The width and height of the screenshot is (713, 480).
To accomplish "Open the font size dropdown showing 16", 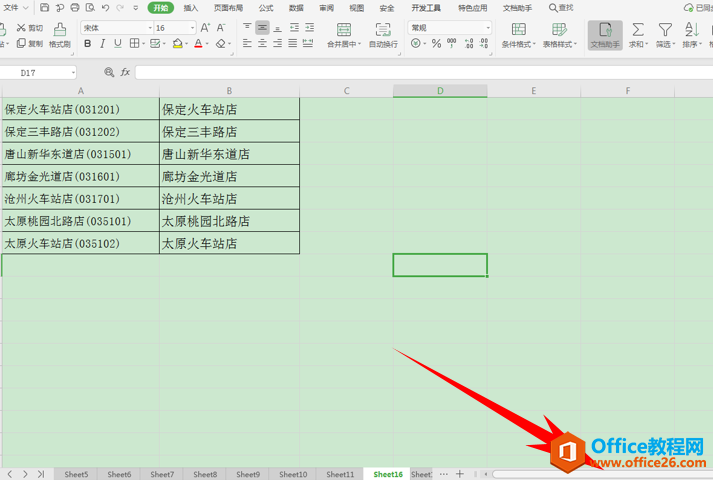I will pos(192,28).
